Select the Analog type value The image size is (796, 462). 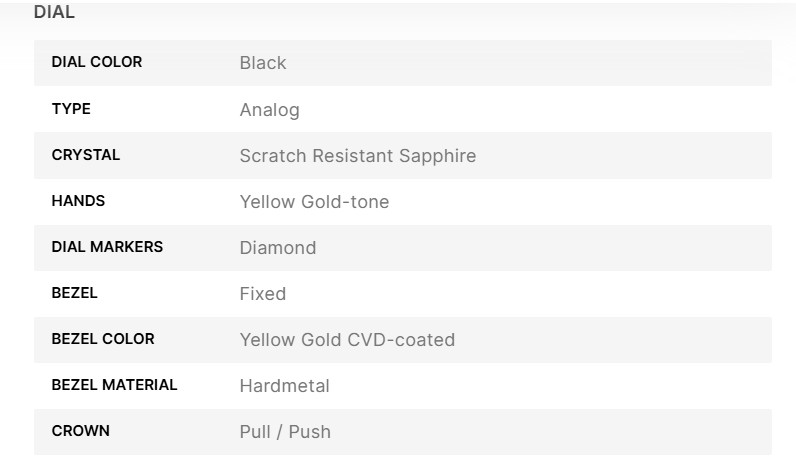pos(269,110)
